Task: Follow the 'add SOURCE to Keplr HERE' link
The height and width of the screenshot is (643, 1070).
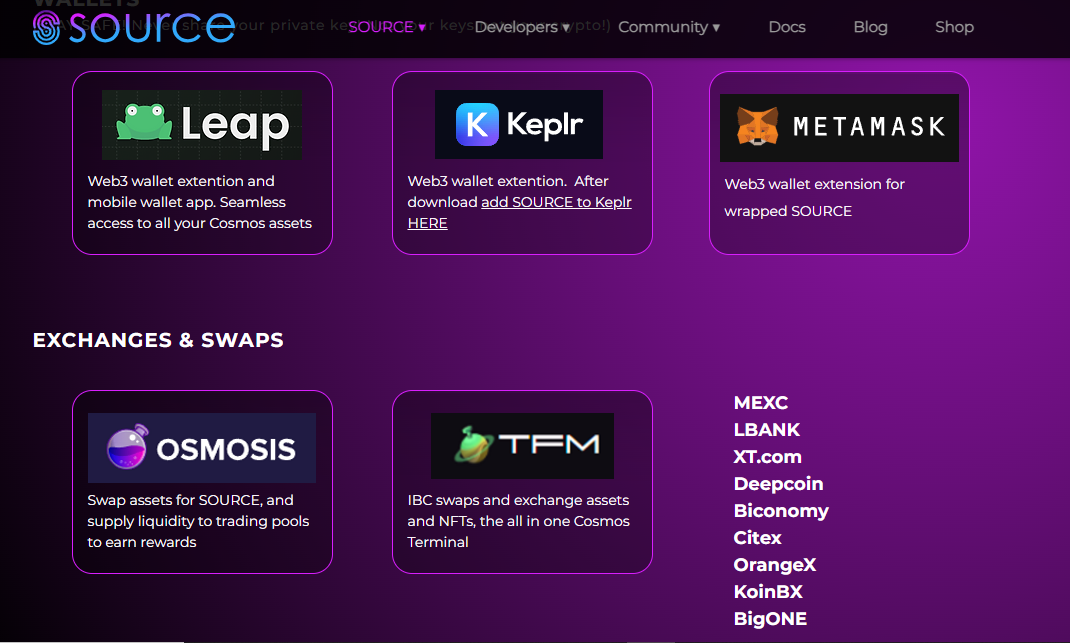Action: coord(519,212)
